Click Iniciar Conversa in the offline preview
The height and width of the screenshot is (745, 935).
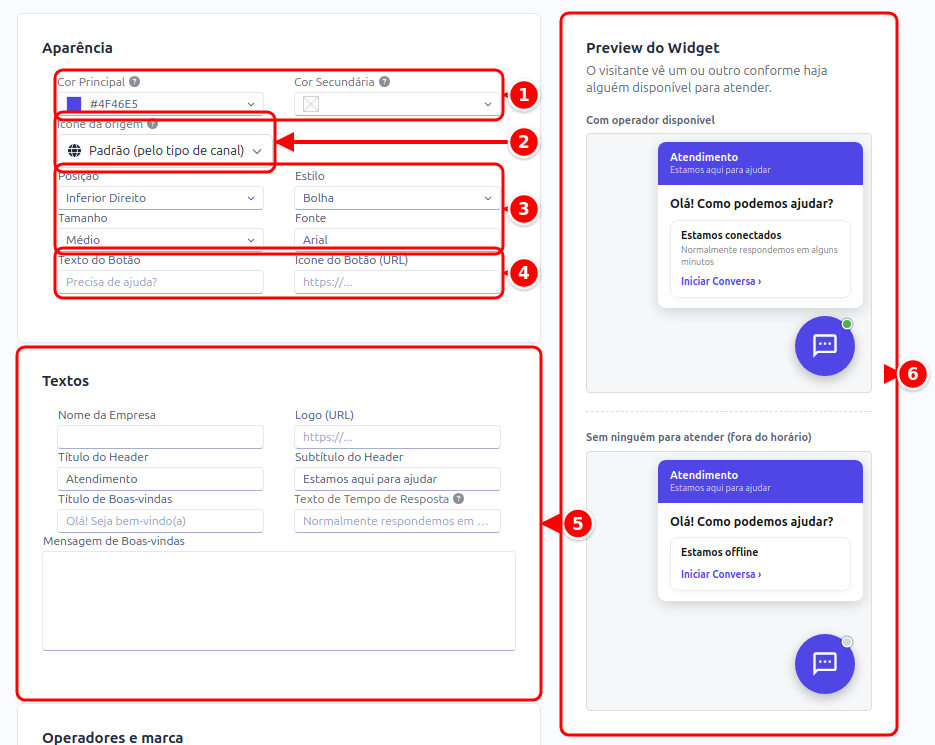[721, 574]
